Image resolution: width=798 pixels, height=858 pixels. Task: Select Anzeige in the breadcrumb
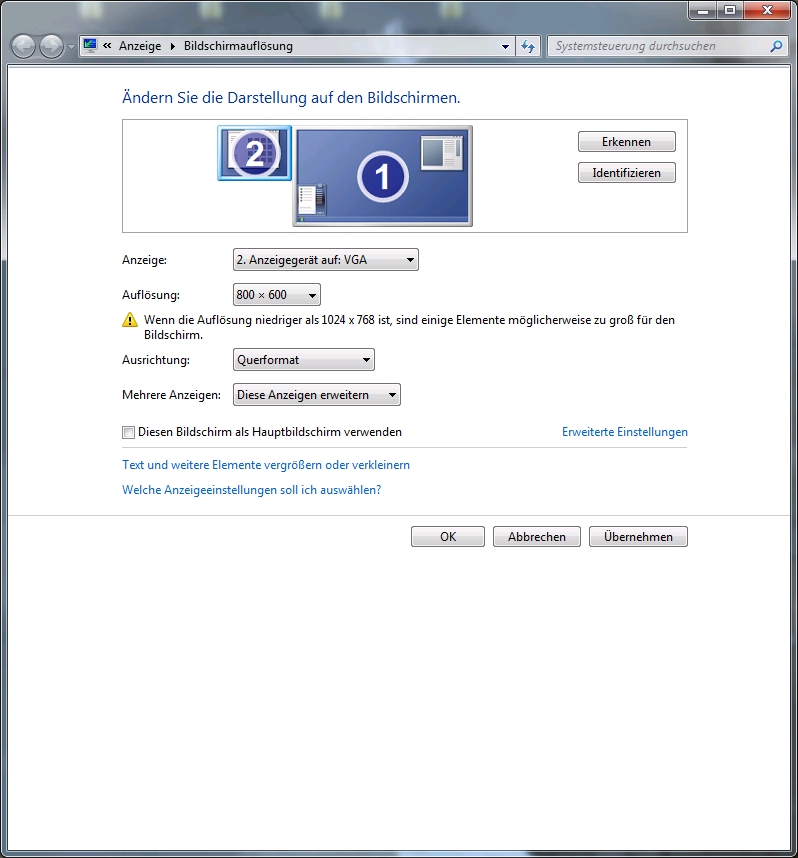click(140, 46)
